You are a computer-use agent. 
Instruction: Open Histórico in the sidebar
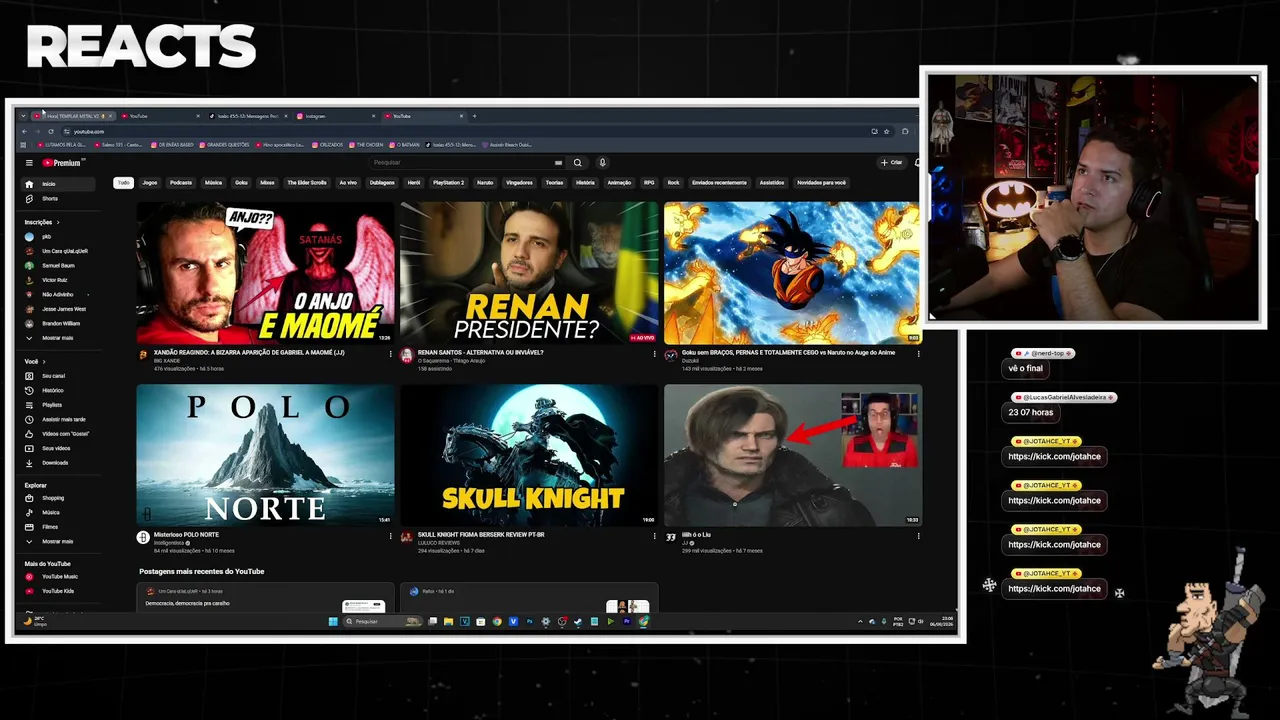60,390
